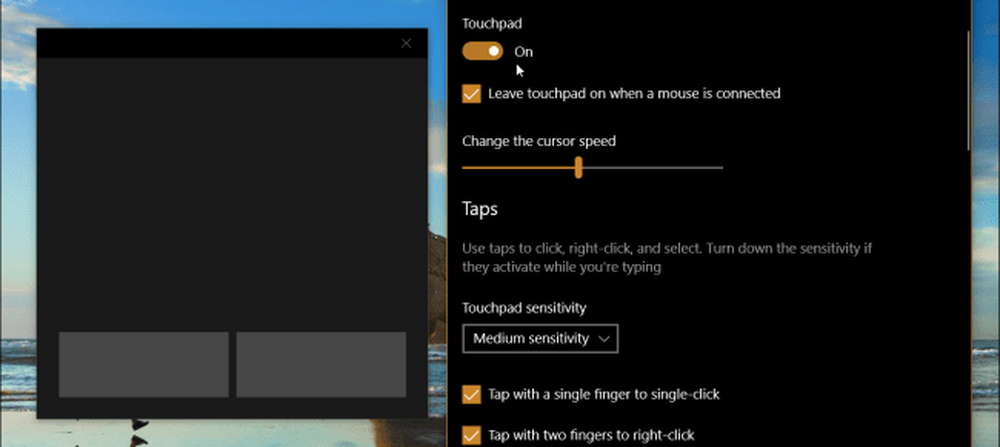This screenshot has height=447, width=1000.
Task: Click the virtual touchpad left button
Action: point(143,364)
